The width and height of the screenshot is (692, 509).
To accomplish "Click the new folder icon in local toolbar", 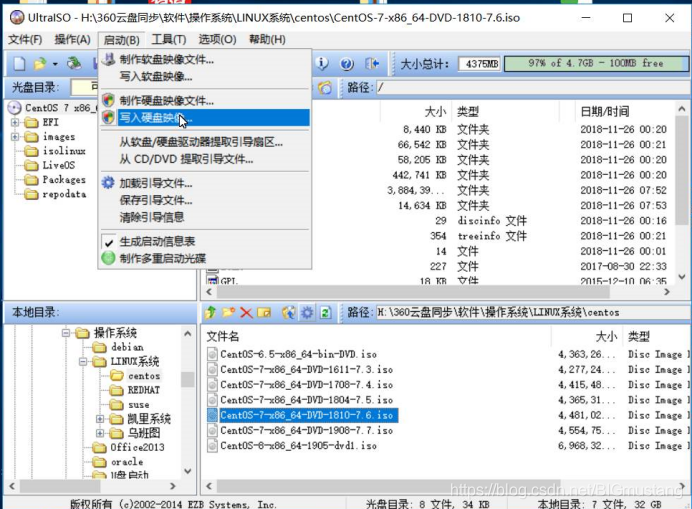I will click(228, 313).
